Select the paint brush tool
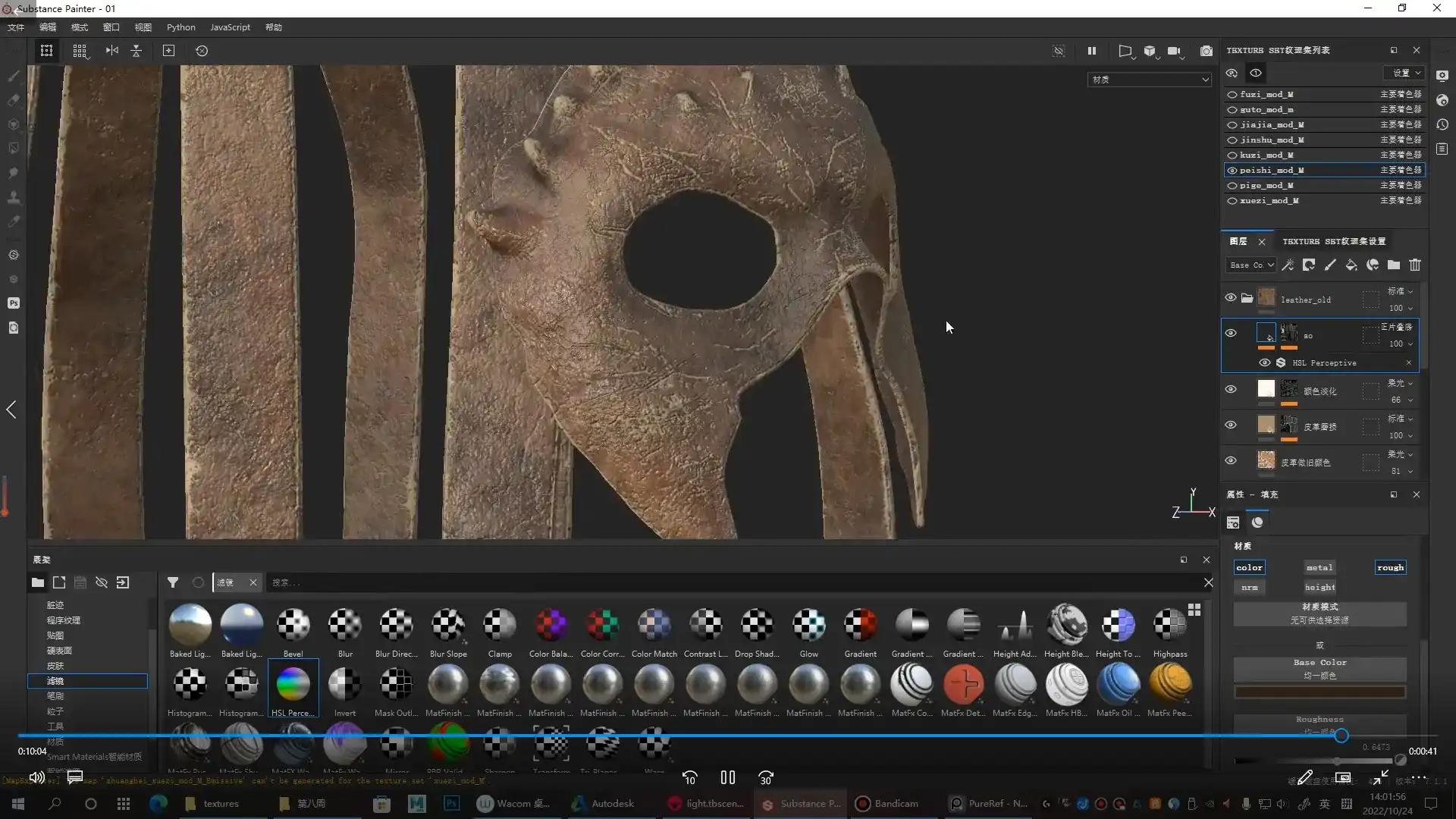Image resolution: width=1456 pixels, height=819 pixels. tap(13, 75)
